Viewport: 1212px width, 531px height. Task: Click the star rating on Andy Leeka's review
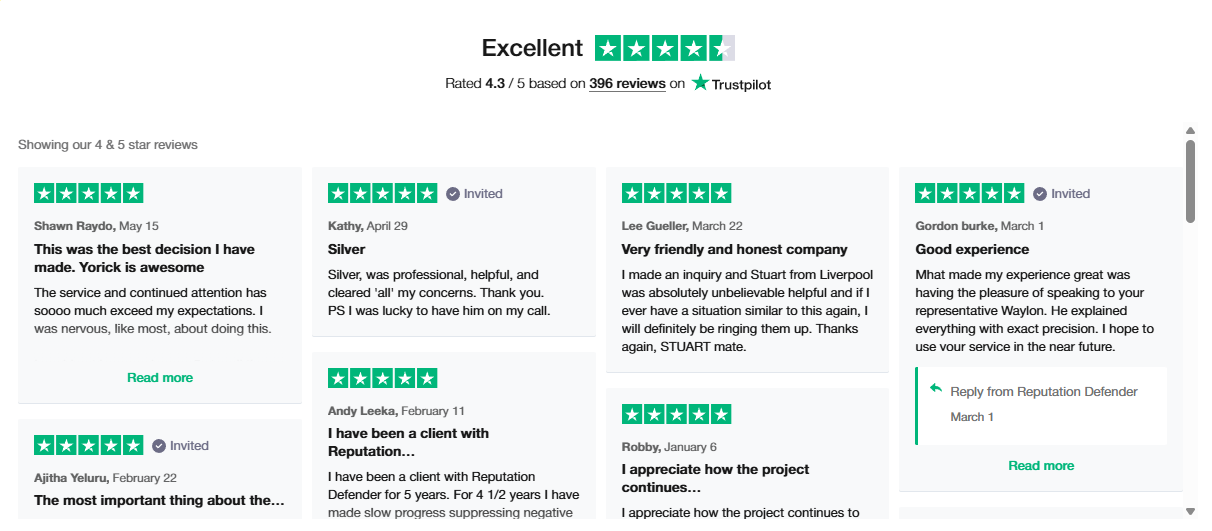[382, 378]
